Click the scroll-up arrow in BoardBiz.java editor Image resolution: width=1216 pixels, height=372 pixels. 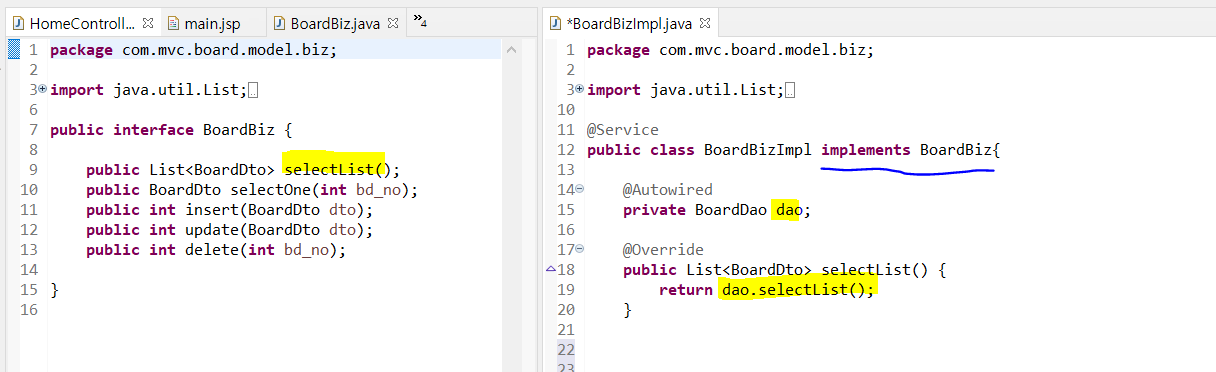pyautogui.click(x=512, y=49)
